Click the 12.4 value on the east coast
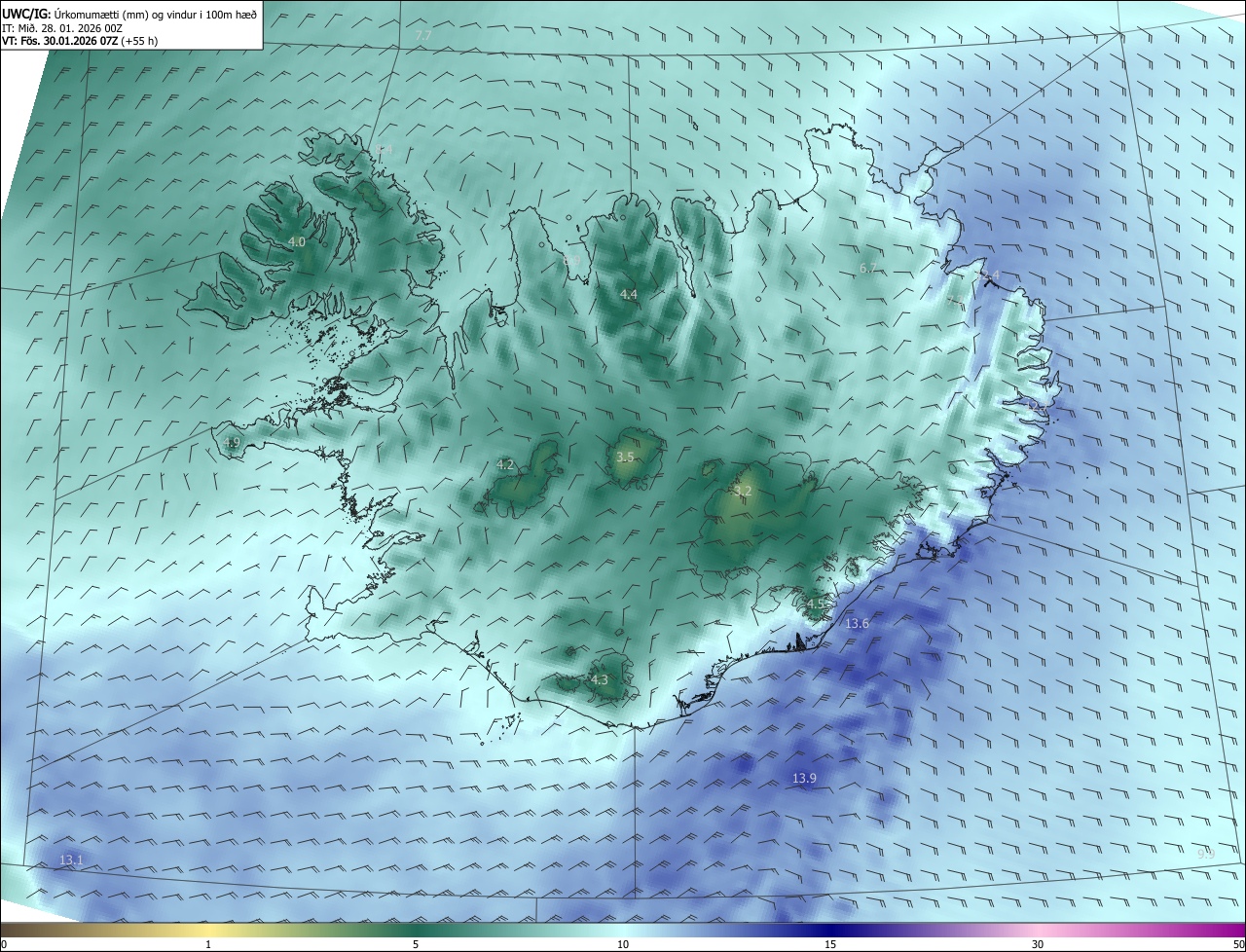This screenshot has width=1246, height=952. (x=987, y=275)
